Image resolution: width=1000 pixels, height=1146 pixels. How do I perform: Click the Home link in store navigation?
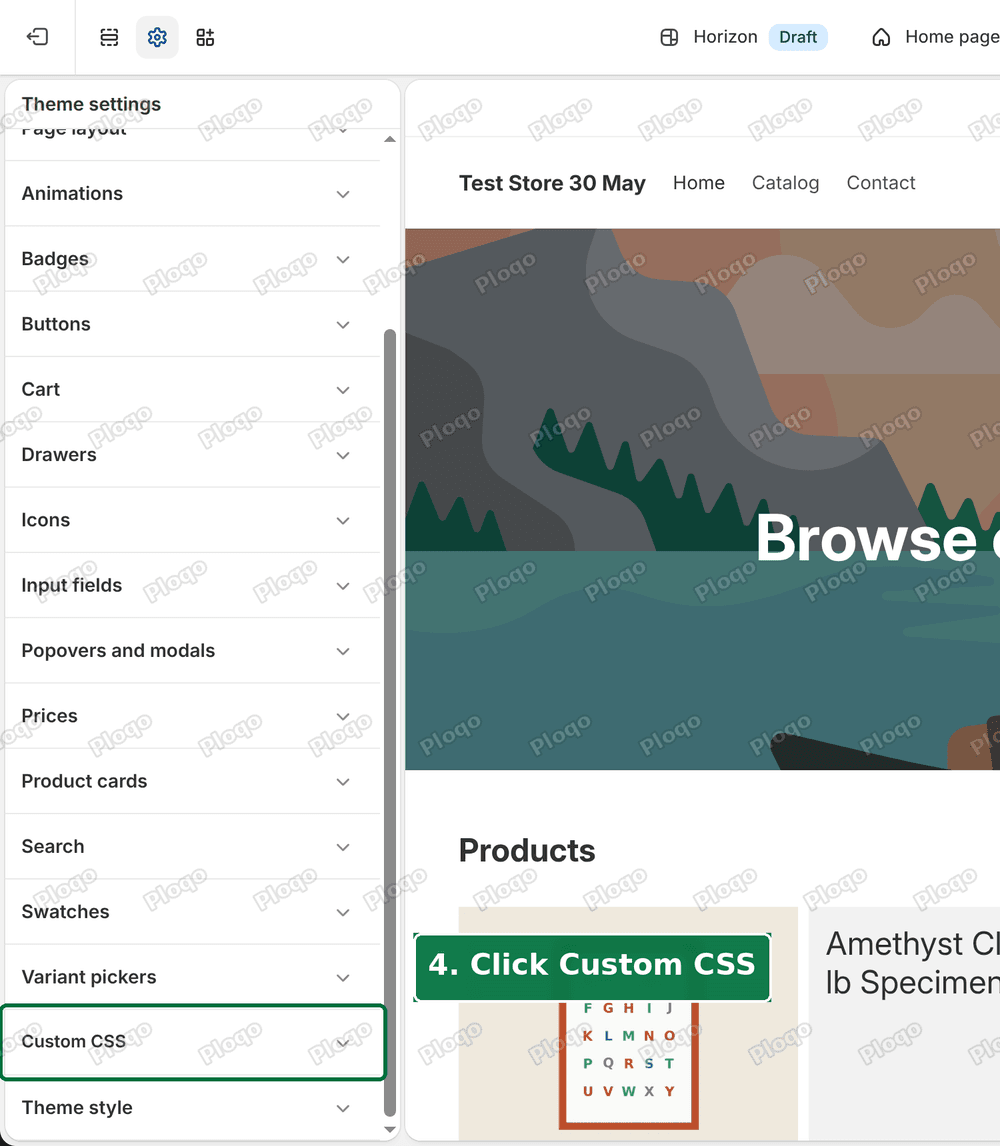coord(699,183)
